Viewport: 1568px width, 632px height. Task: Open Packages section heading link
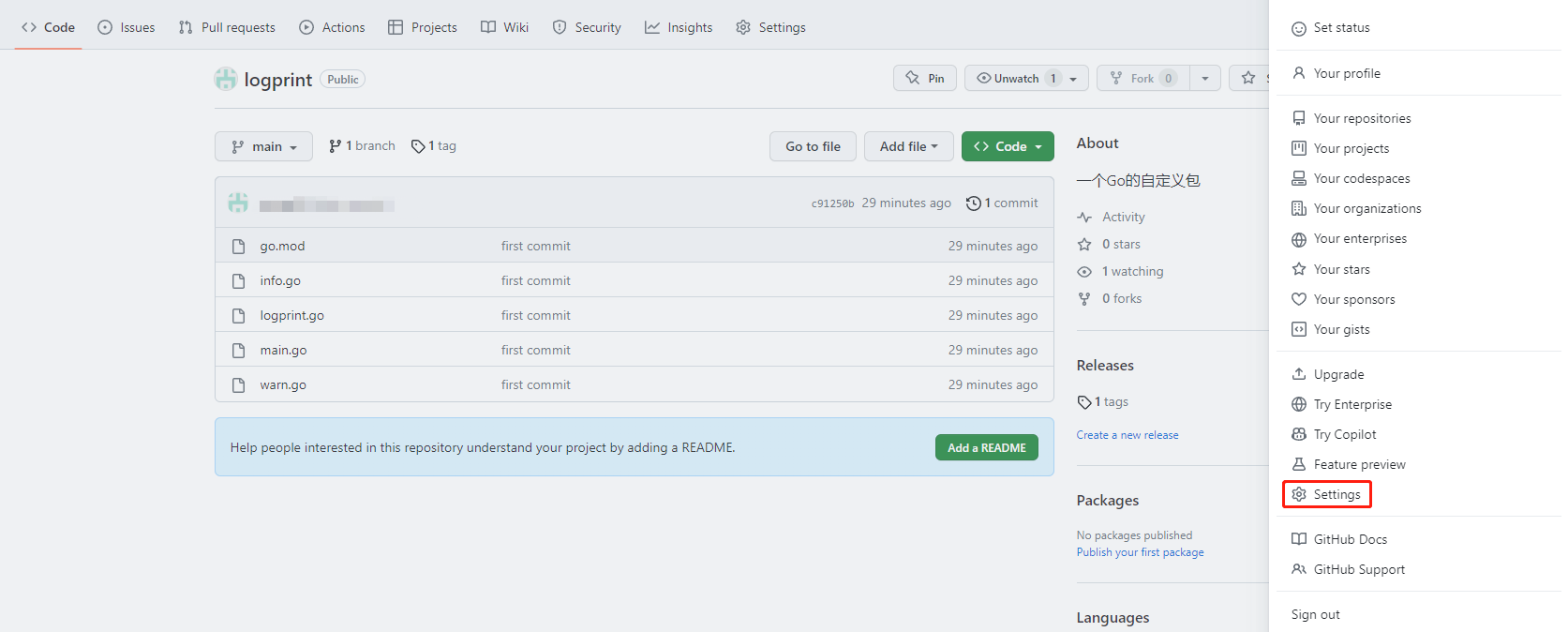click(1108, 501)
